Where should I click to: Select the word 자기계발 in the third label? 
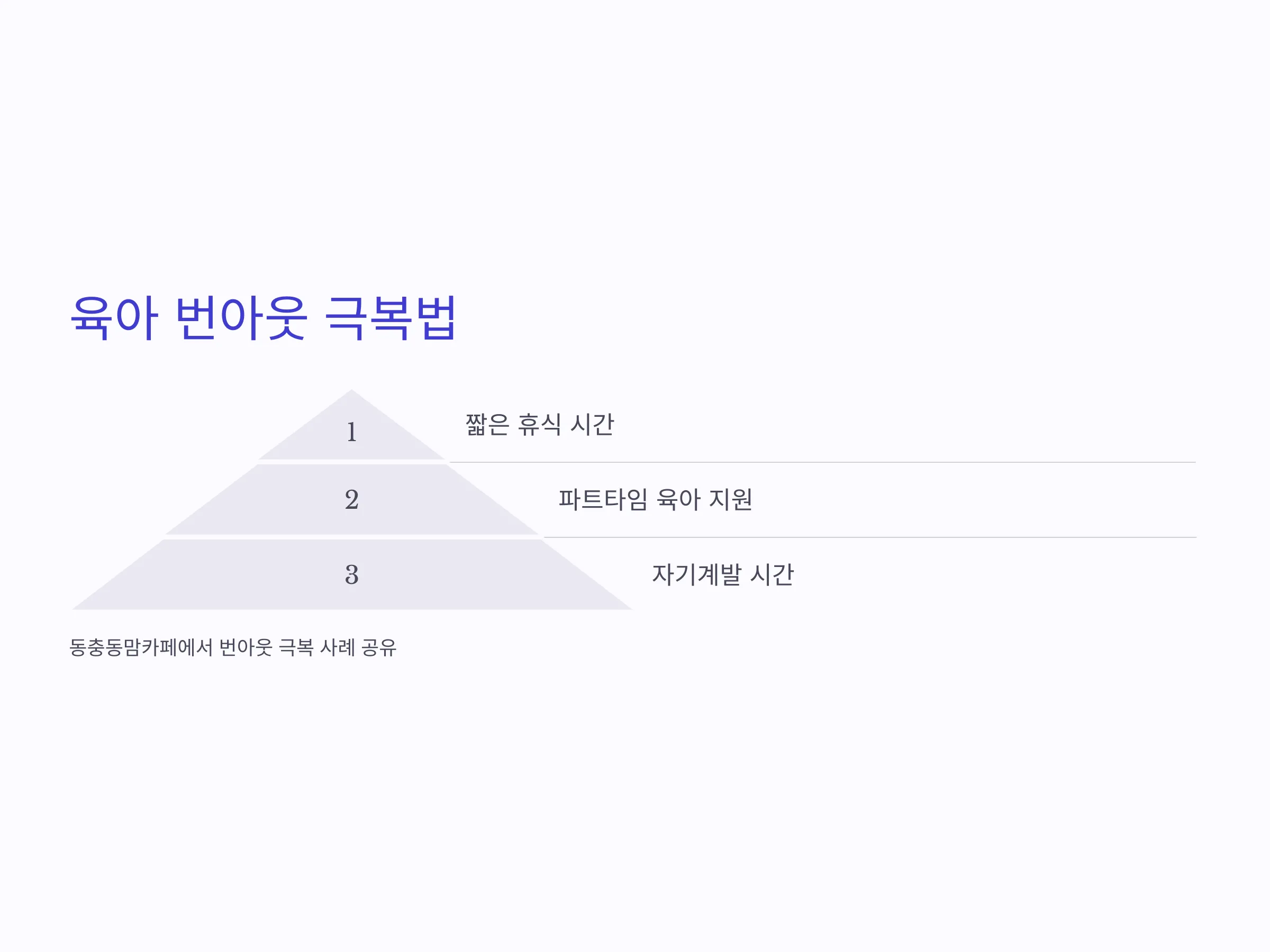[x=697, y=574]
